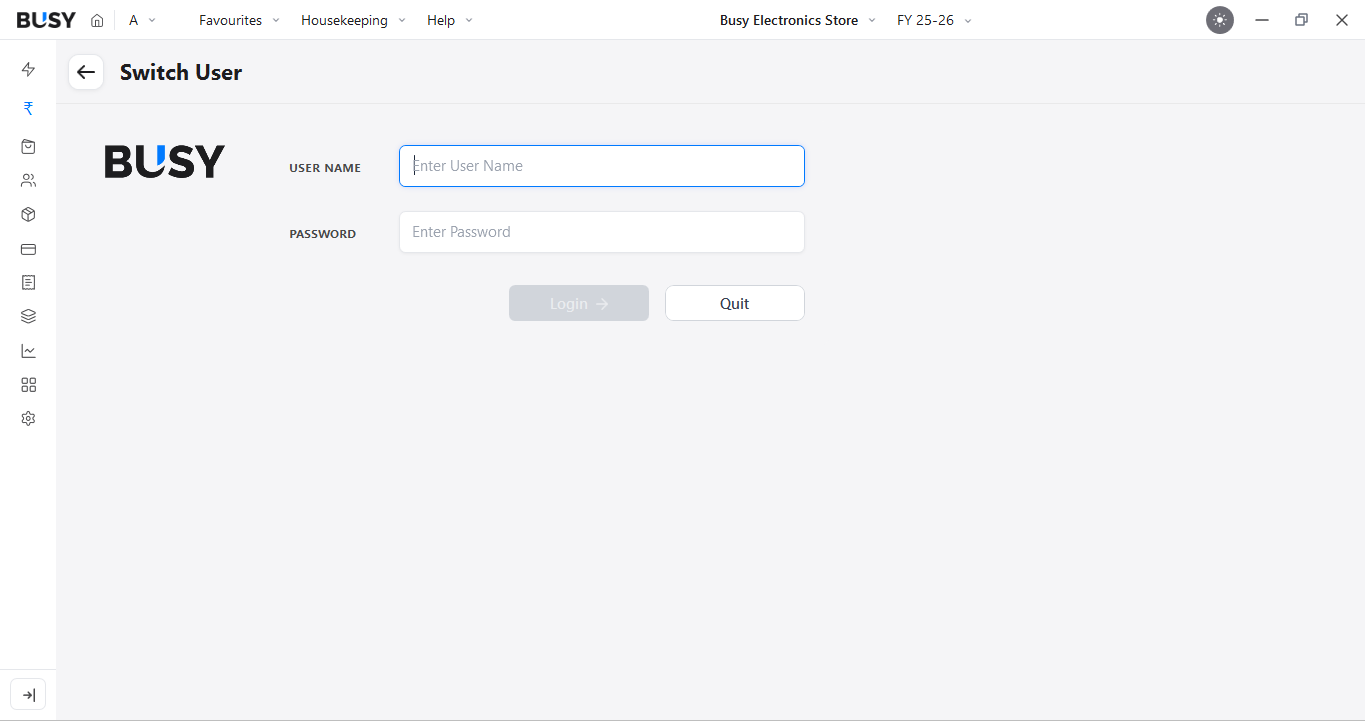Screen dimensions: 1365x721
Task: Open the line chart reports icon
Action: click(x=28, y=351)
